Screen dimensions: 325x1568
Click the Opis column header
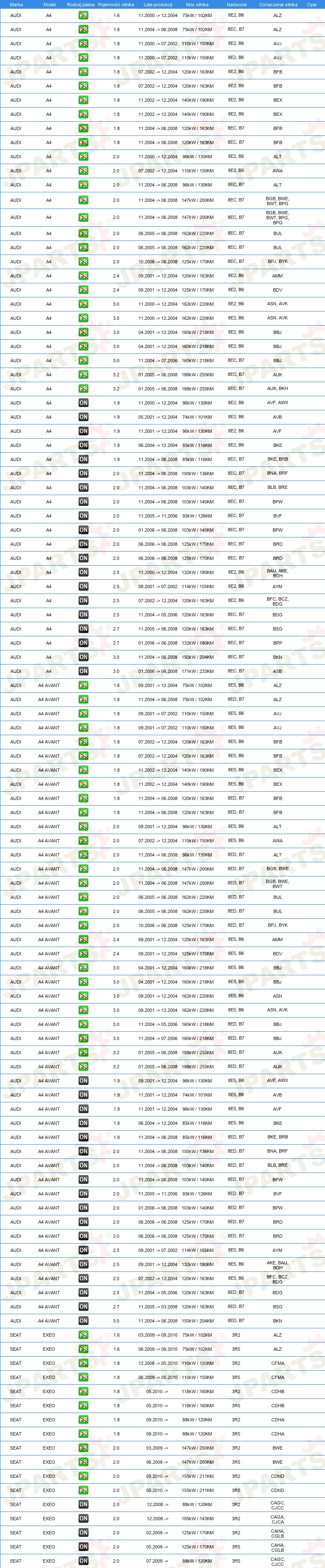pyautogui.click(x=312, y=4)
